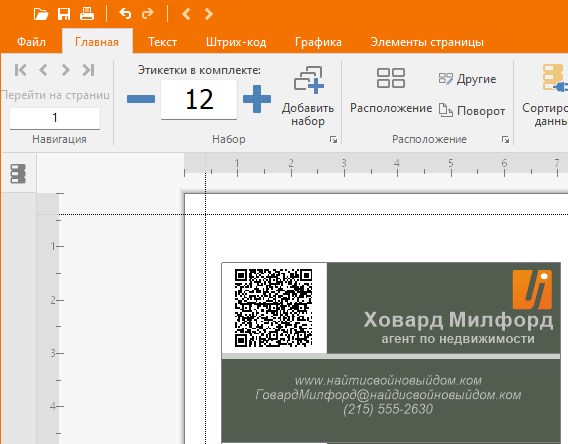Image resolution: width=568 pixels, height=444 pixels.
Task: Open the Расположение layout button
Action: 391,91
